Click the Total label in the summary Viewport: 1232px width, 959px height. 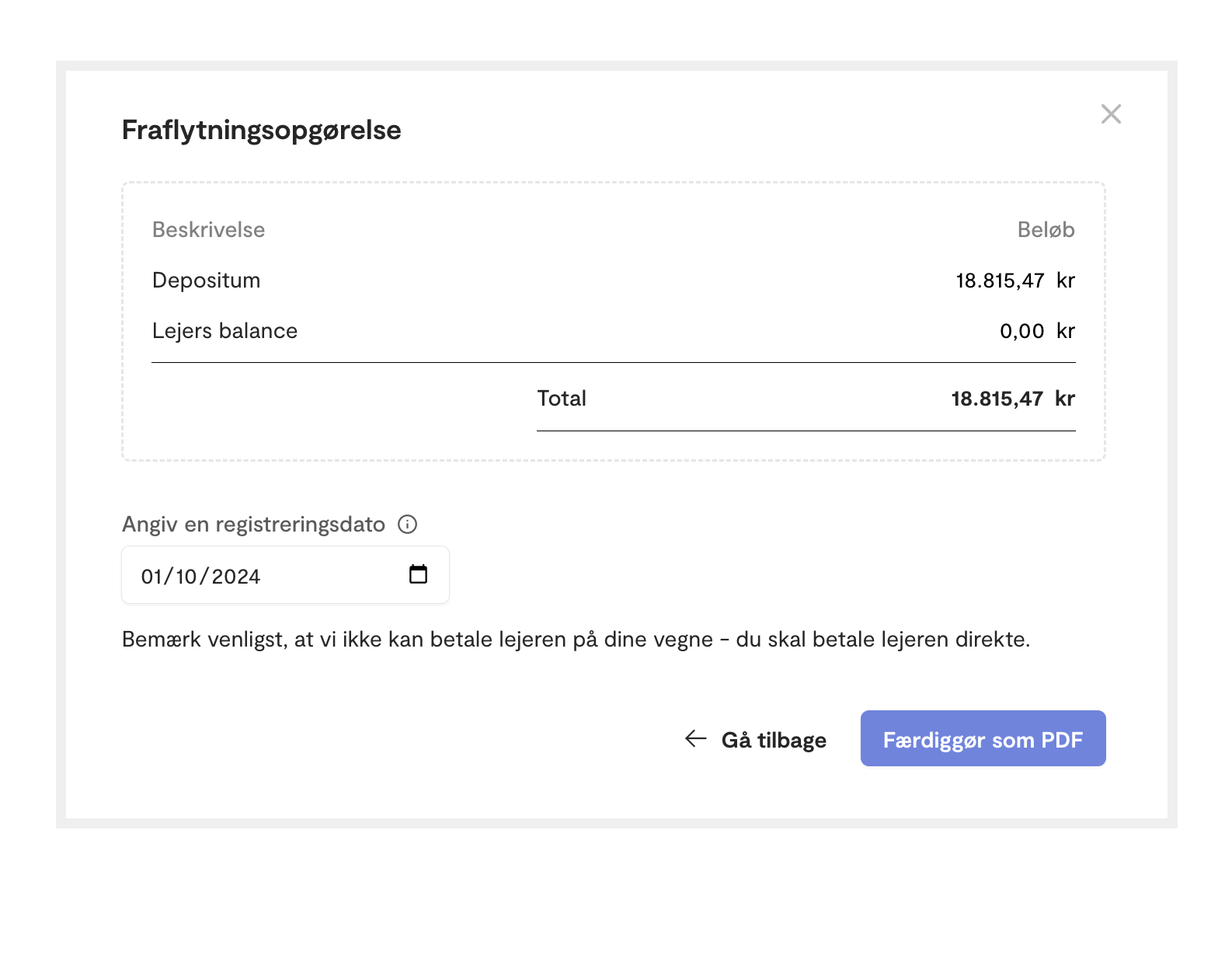(562, 399)
